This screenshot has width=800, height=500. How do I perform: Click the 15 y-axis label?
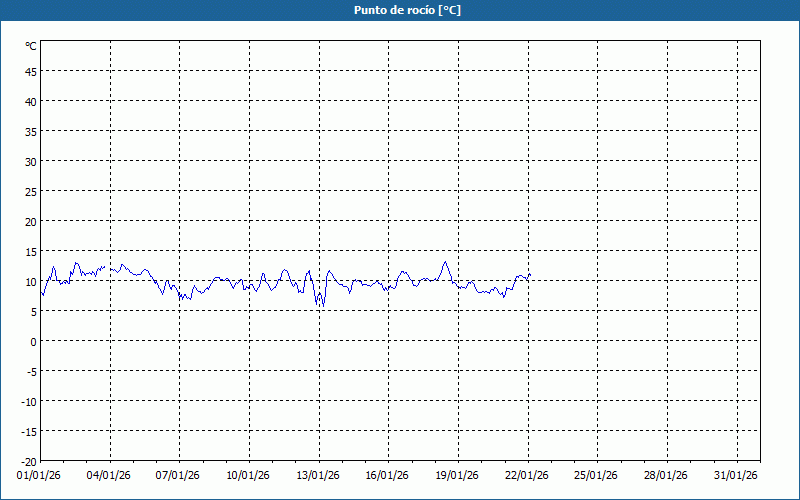coord(30,251)
